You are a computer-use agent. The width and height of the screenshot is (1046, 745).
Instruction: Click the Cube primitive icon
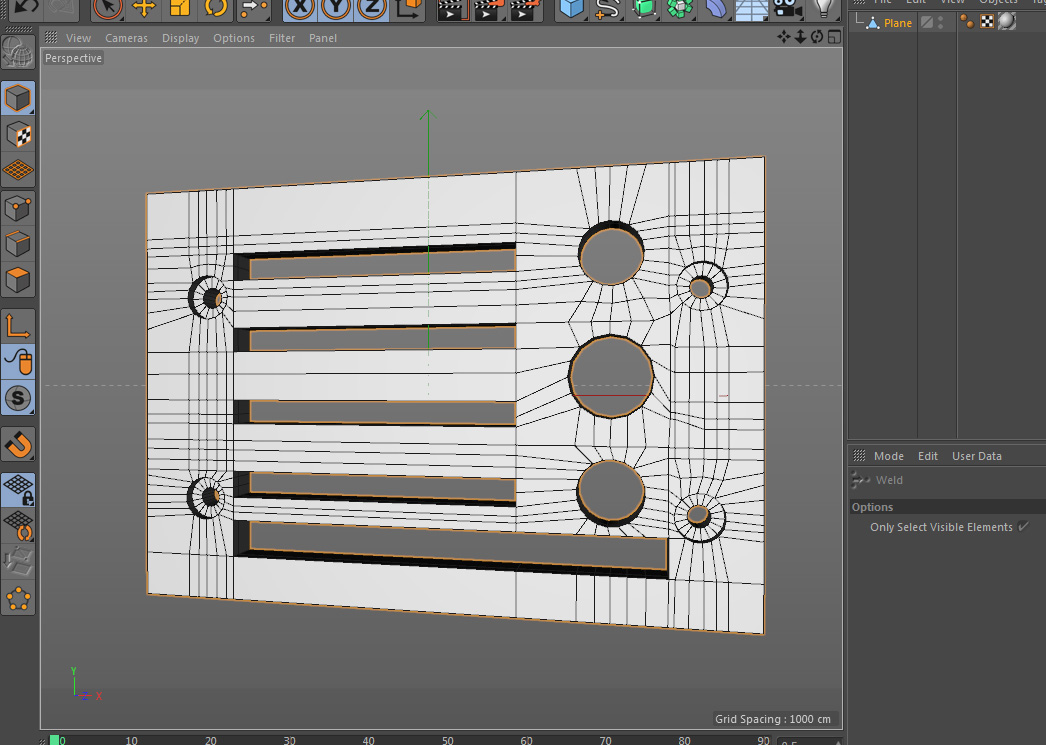click(571, 8)
